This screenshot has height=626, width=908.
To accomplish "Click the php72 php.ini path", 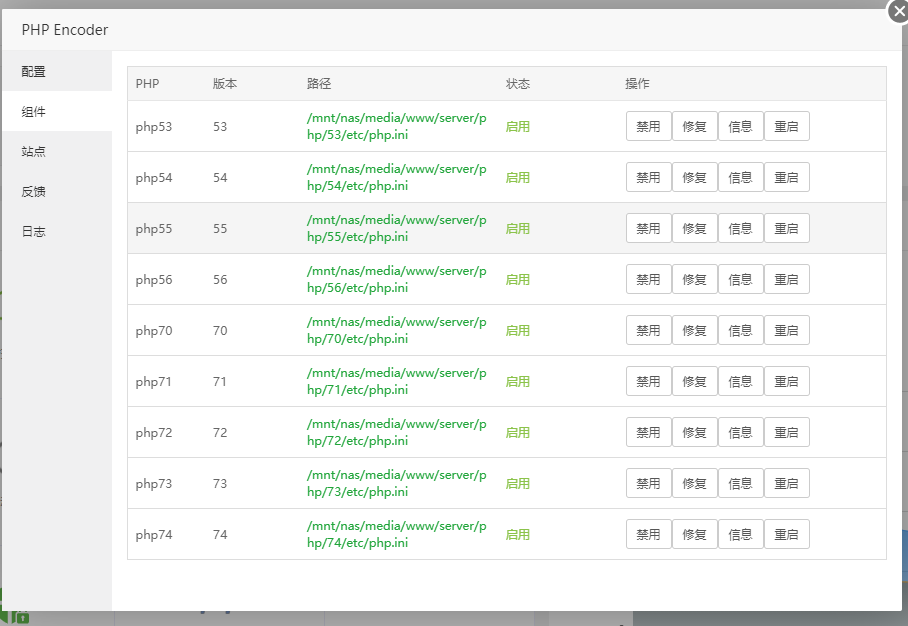I will tap(397, 432).
